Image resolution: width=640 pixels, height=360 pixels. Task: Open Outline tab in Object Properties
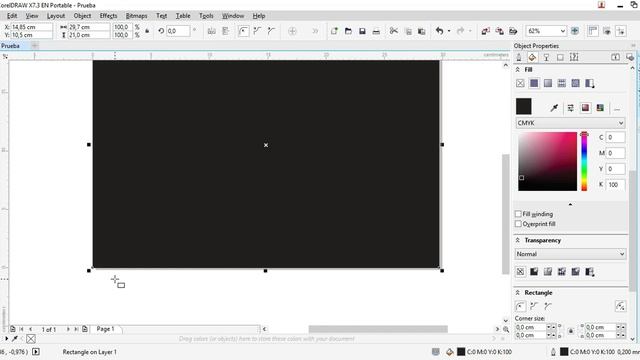point(519,57)
